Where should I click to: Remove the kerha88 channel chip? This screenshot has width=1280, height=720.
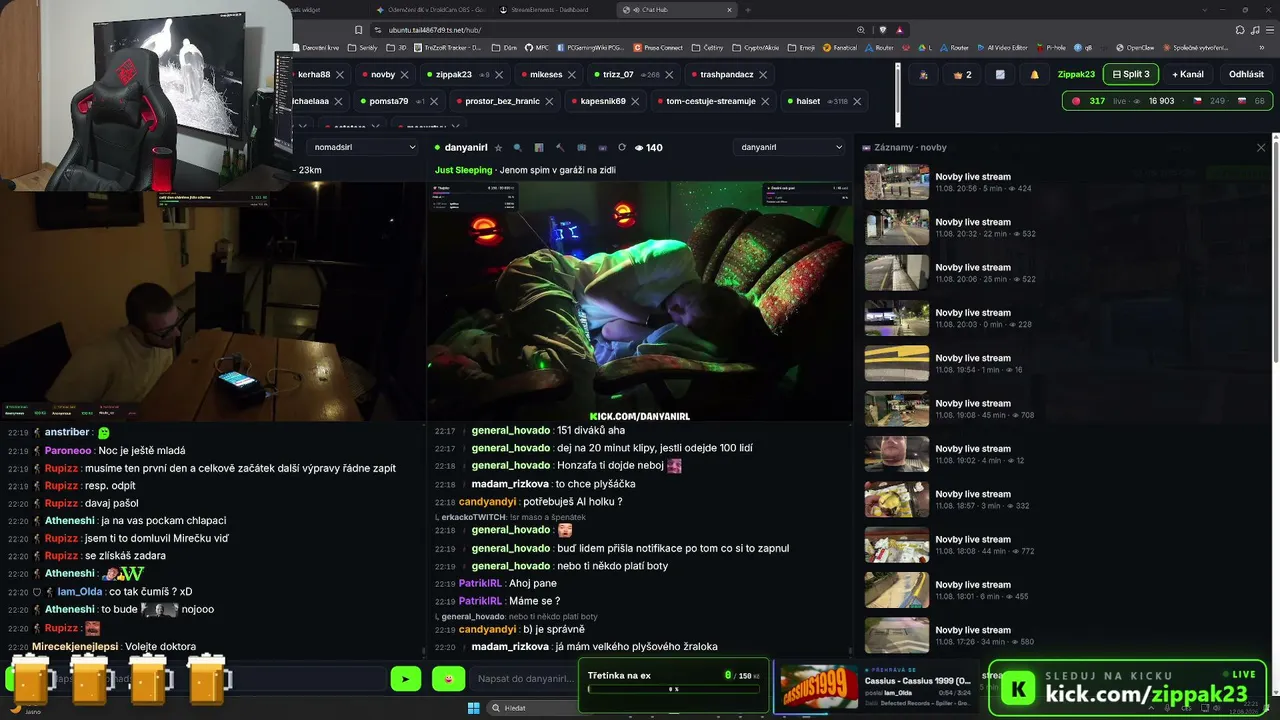pos(340,74)
